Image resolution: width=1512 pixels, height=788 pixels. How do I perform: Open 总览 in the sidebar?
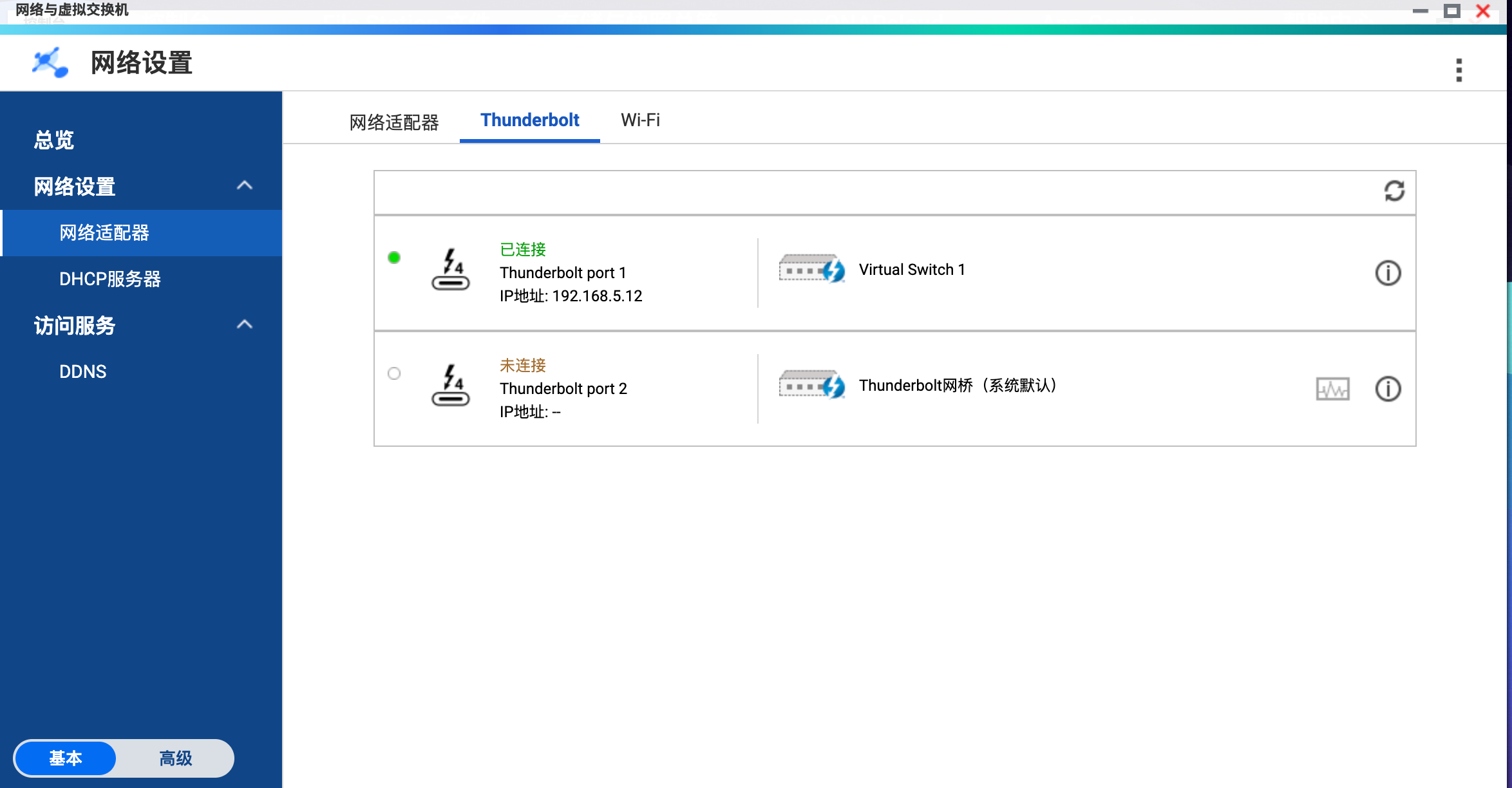(54, 140)
